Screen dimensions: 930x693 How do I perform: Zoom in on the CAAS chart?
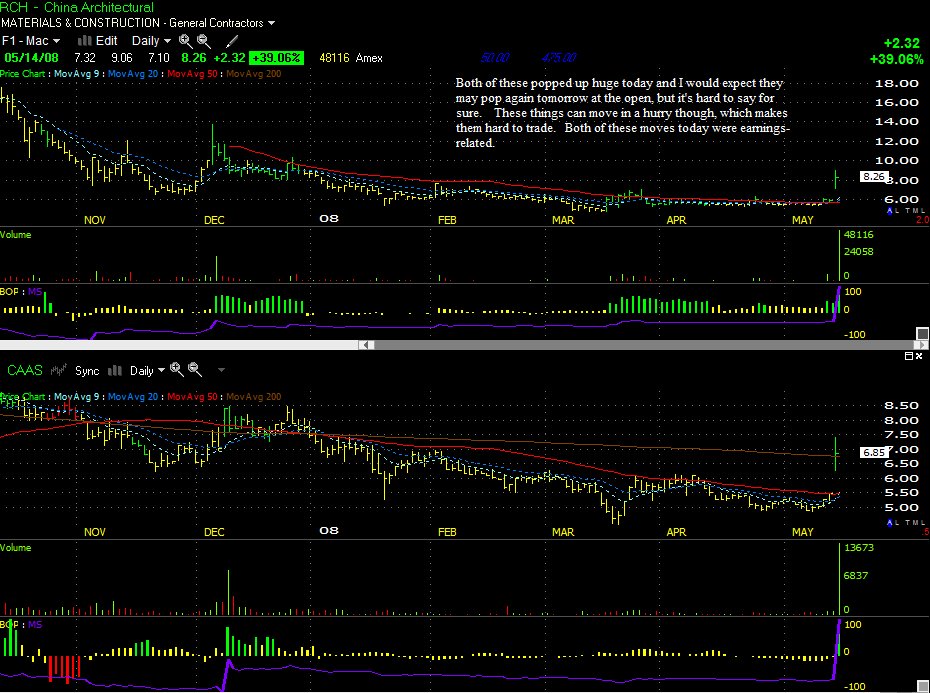[x=177, y=370]
